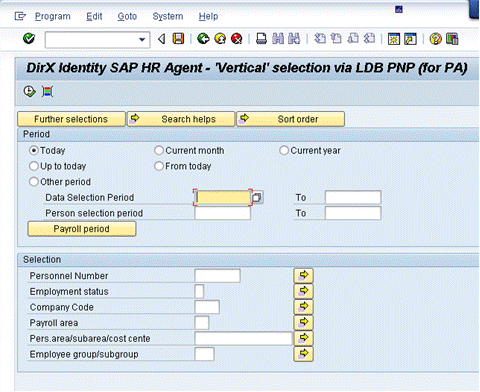Viewport: 480px width, 392px height.
Task: Click the Next Page icon
Action: click(353, 39)
